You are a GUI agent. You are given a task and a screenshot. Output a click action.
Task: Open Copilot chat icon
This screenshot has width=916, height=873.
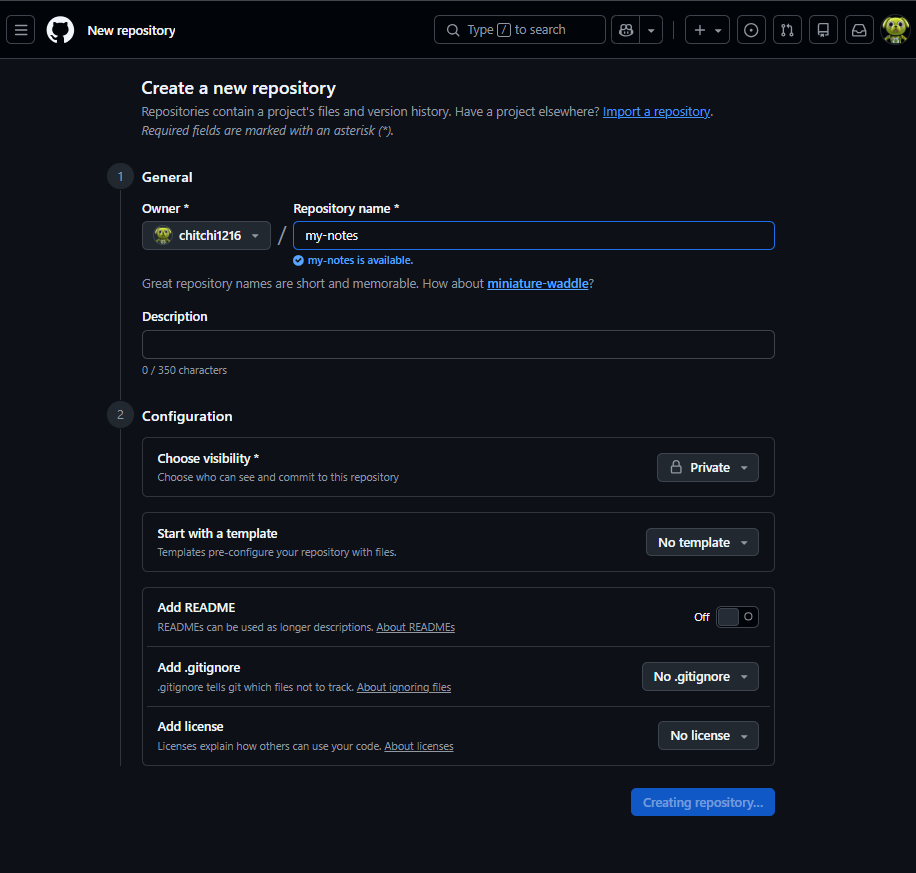(x=626, y=30)
